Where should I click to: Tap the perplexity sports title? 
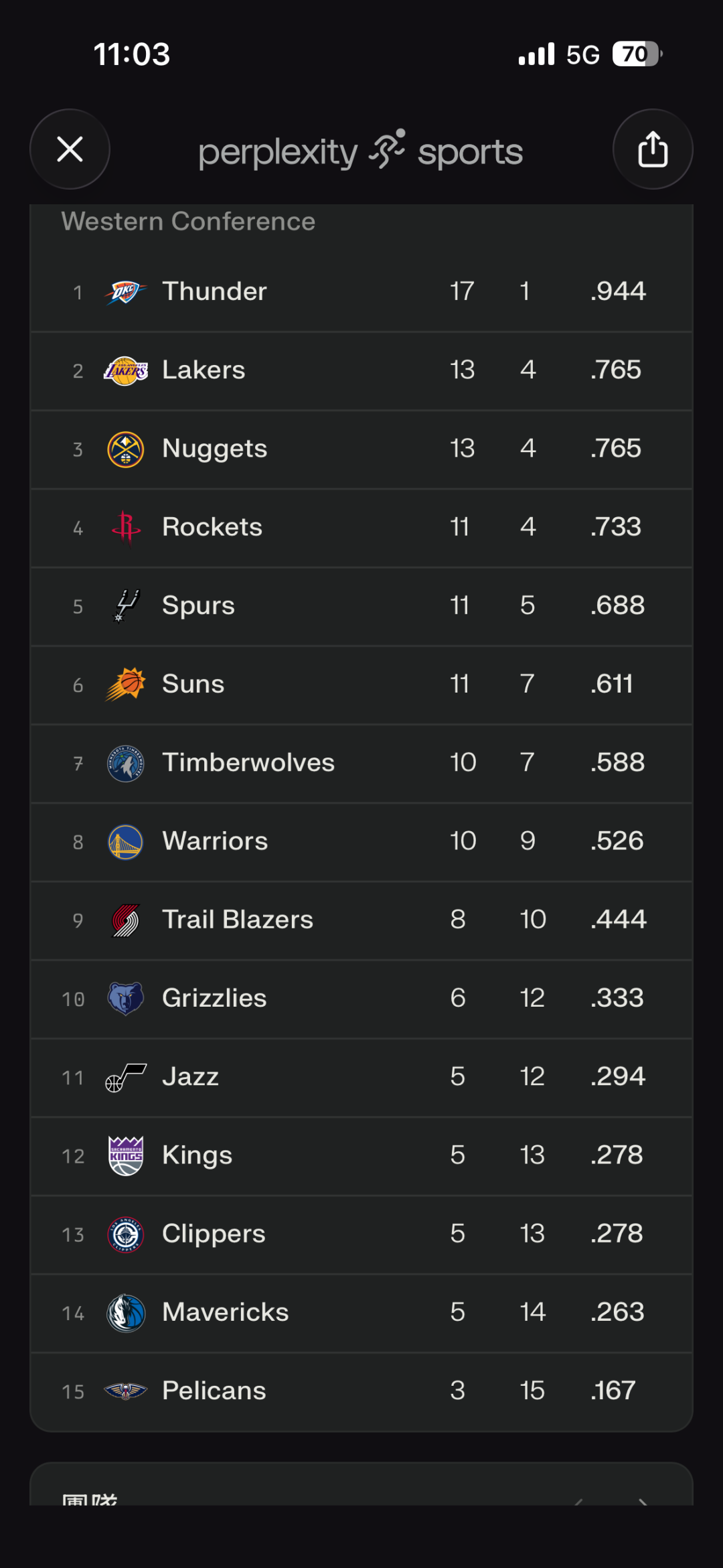click(x=361, y=151)
